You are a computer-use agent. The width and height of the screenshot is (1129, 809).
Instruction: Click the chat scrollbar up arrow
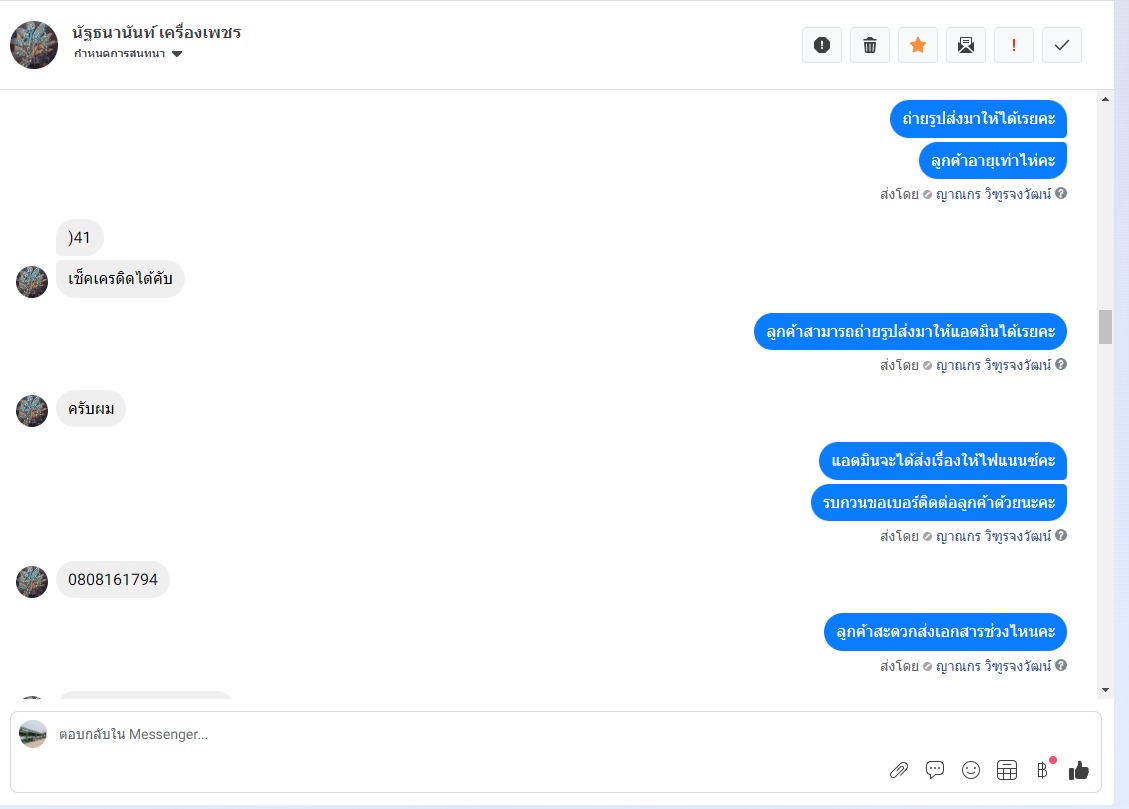coord(1105,99)
